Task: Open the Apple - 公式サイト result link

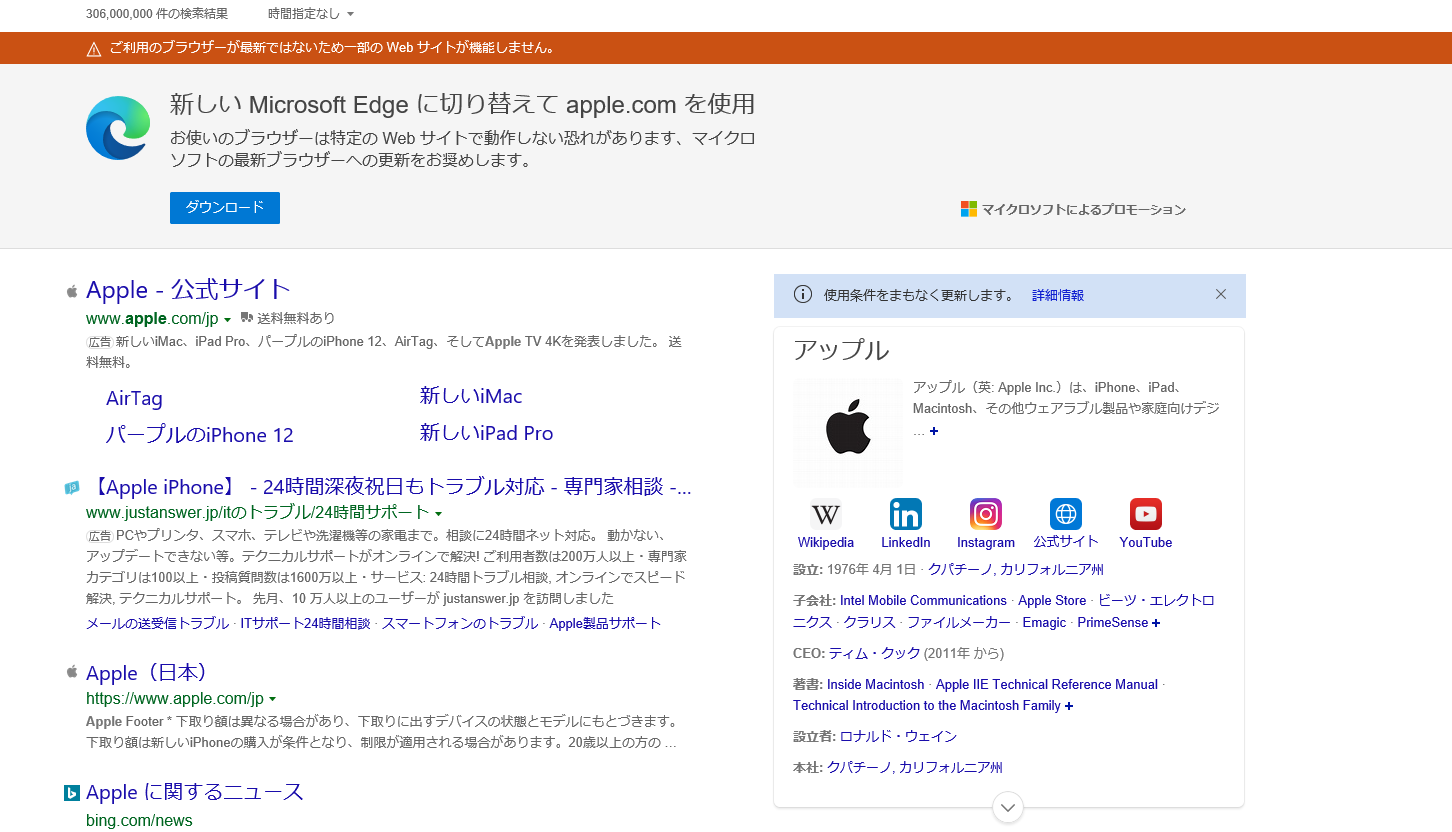Action: coord(188,290)
